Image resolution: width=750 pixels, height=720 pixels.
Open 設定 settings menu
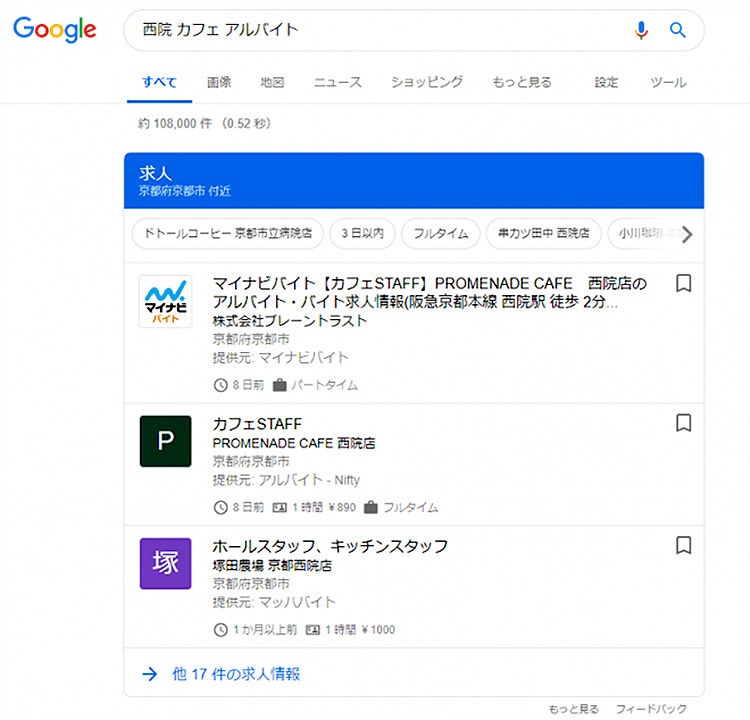click(x=606, y=82)
